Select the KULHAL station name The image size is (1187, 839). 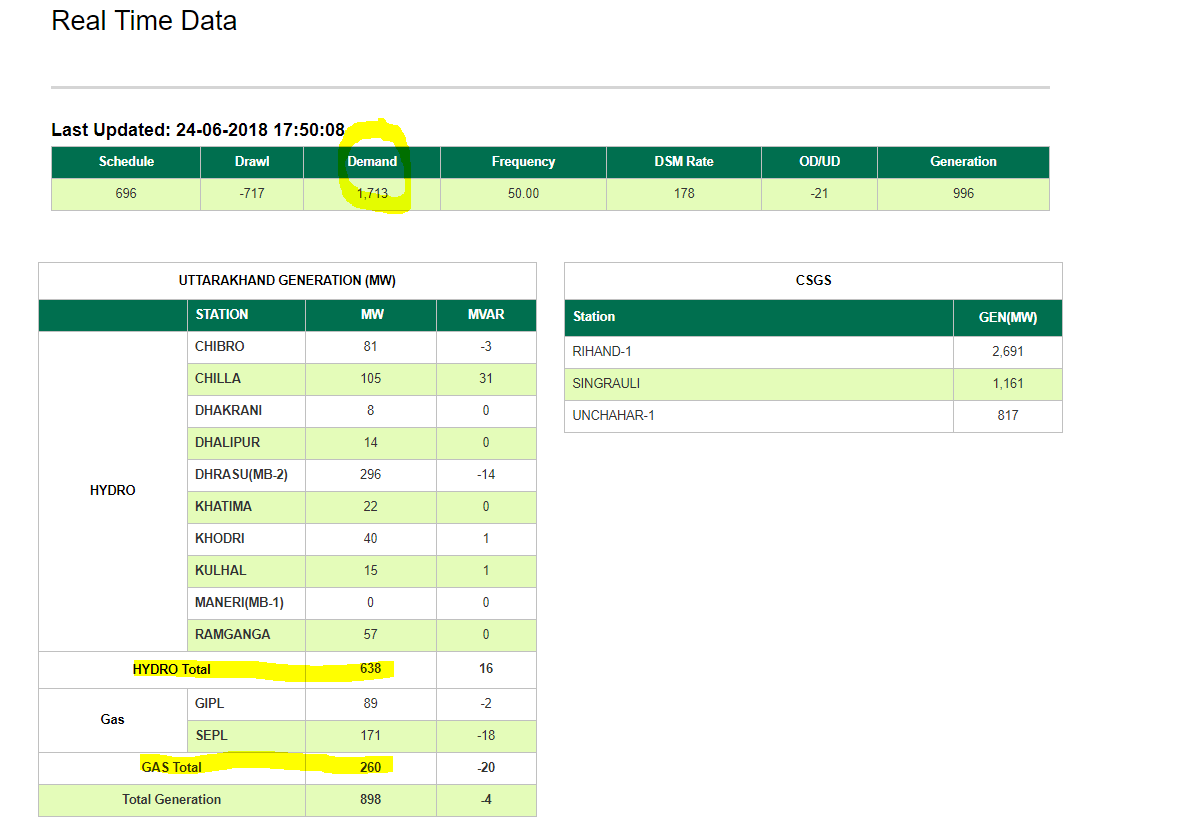coord(220,570)
